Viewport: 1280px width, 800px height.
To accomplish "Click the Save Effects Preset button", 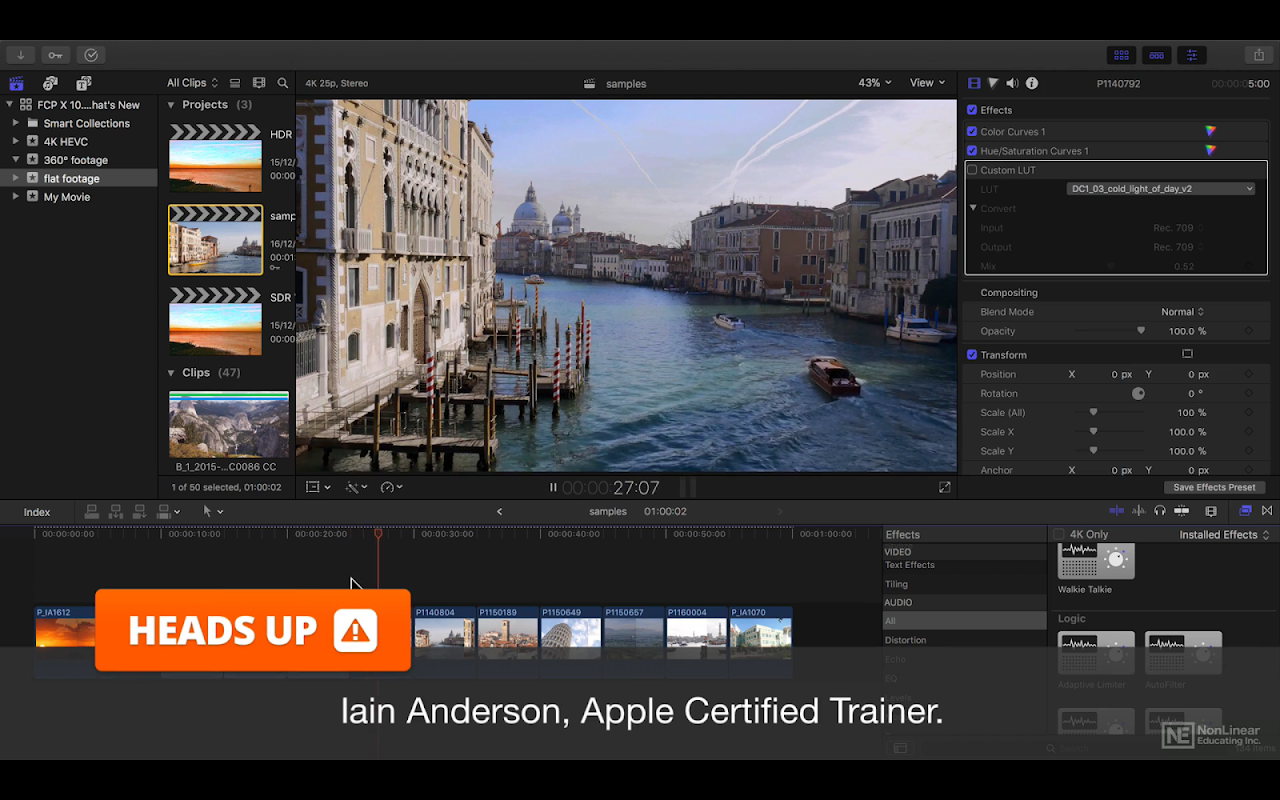I will [1214, 487].
